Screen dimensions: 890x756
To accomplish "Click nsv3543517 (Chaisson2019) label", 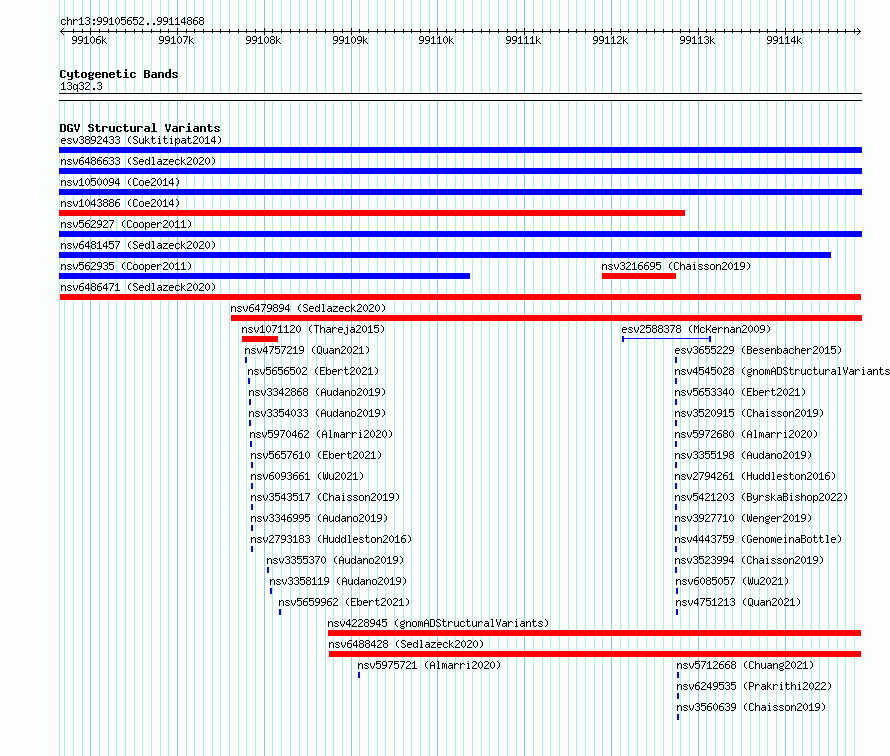I will tap(325, 497).
